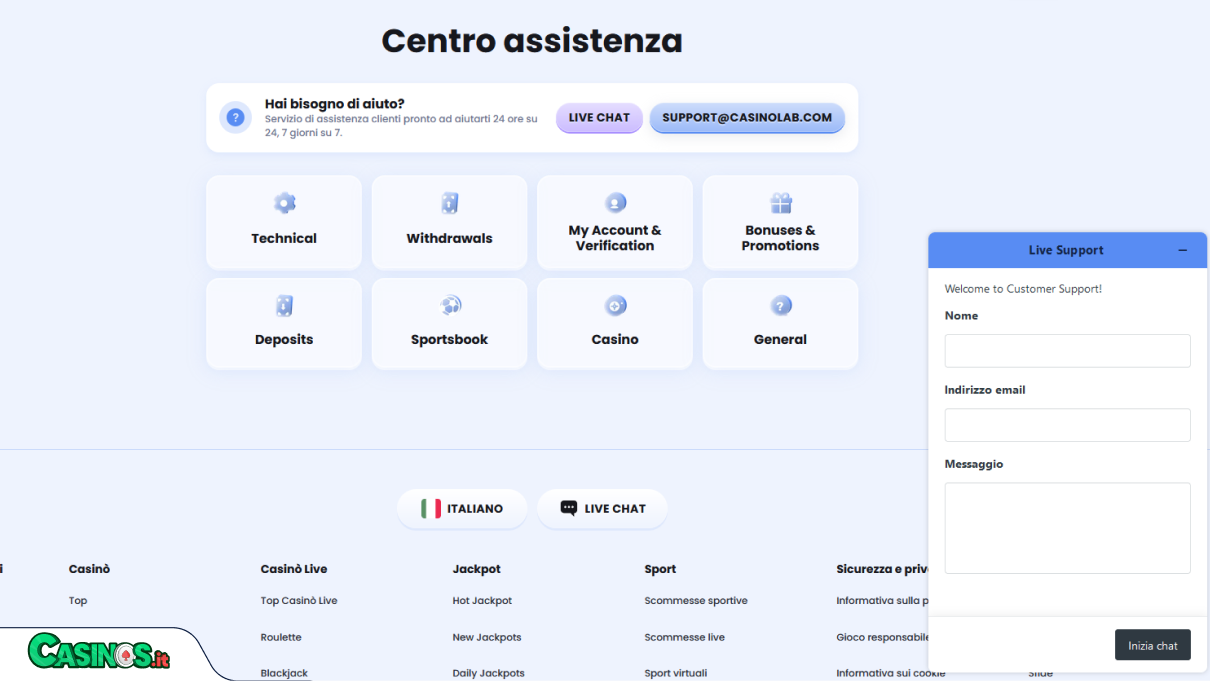This screenshot has width=1210, height=681.
Task: Click the Casino chip icon
Action: 615,305
